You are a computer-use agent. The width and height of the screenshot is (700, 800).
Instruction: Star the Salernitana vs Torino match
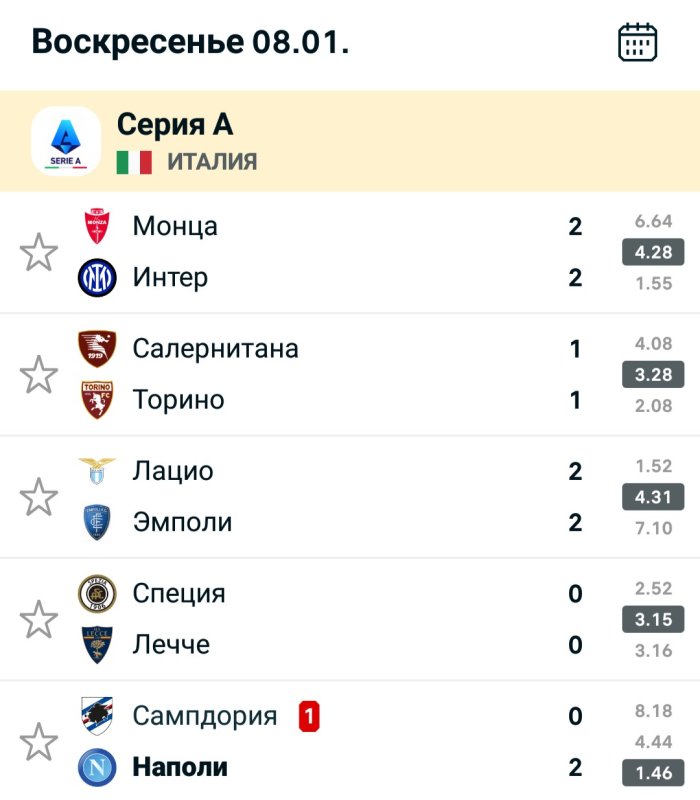coord(39,374)
